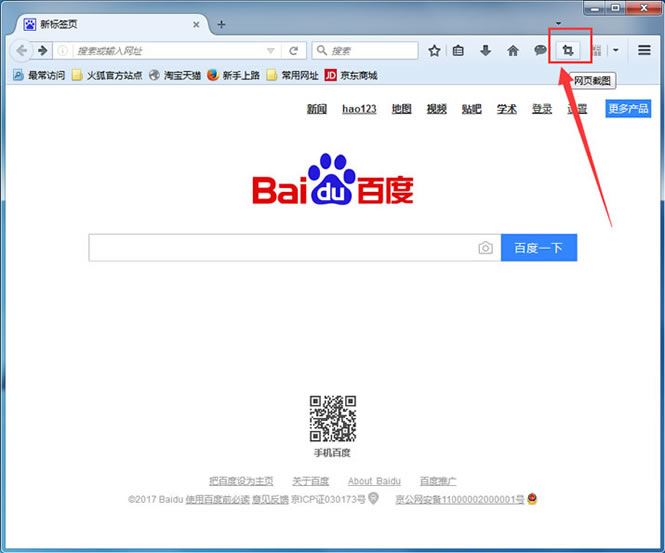This screenshot has height=553, width=665.
Task: Select the 新标签页 tab
Action: pyautogui.click(x=112, y=25)
